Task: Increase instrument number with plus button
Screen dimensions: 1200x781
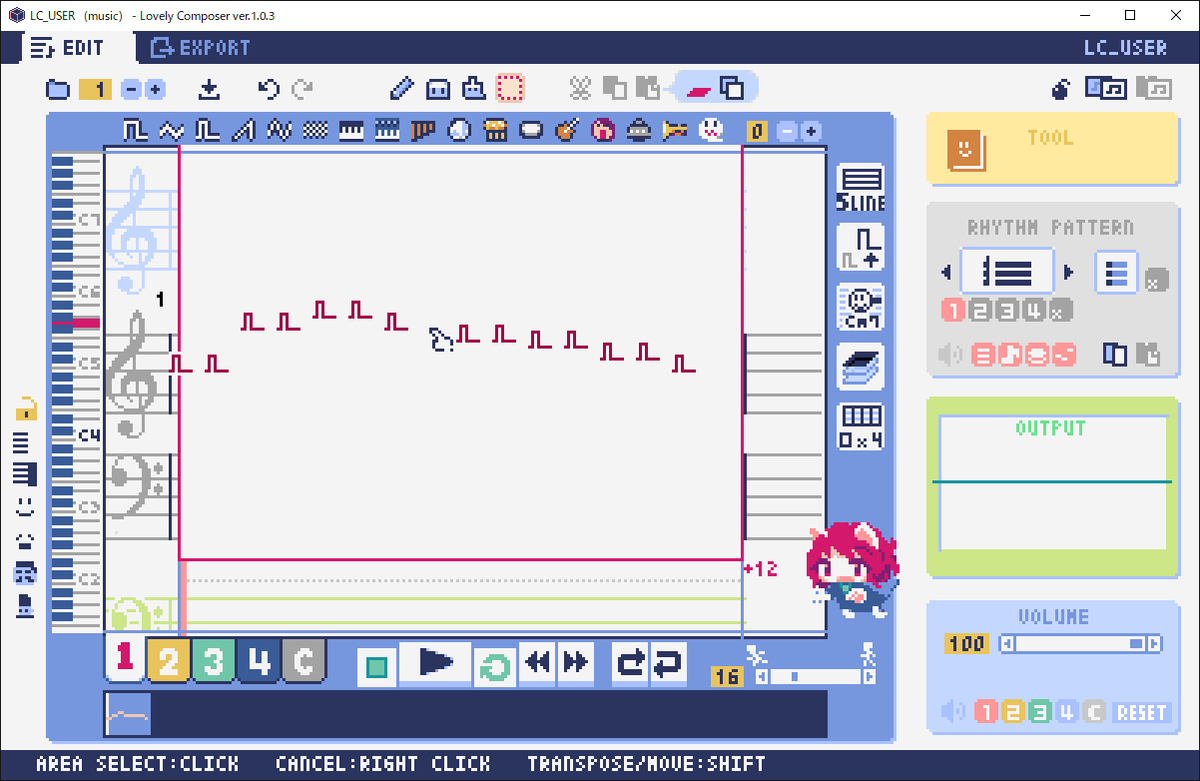Action: 810,131
